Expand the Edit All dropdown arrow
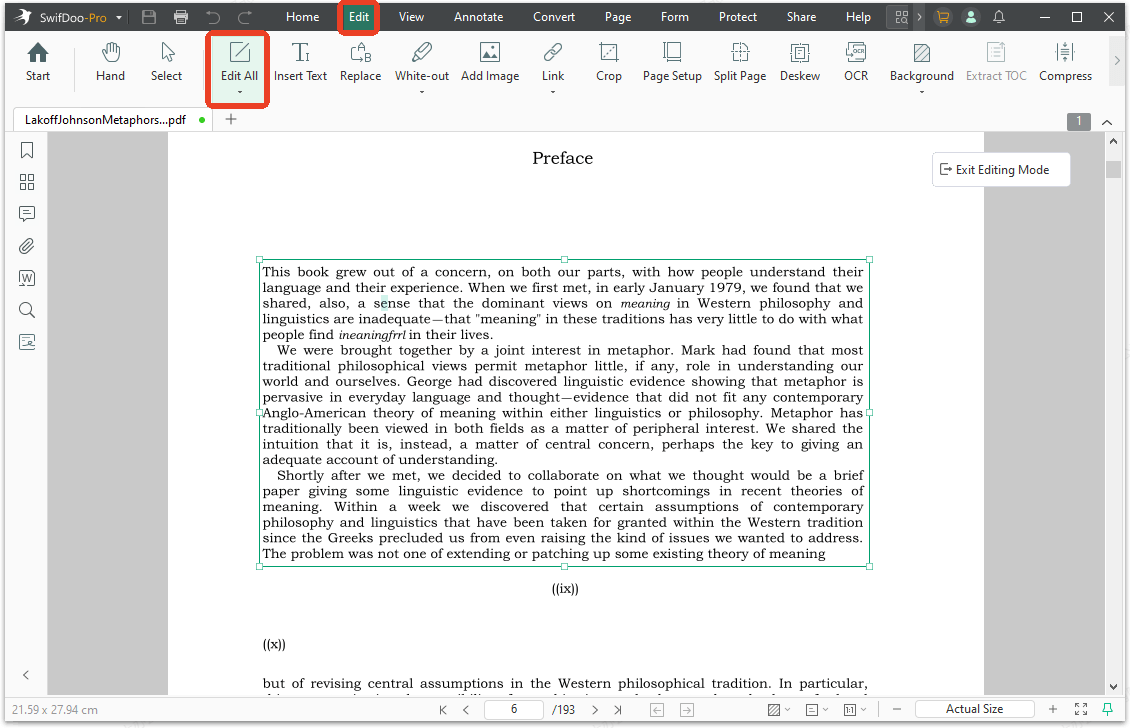1130x728 pixels. (239, 92)
